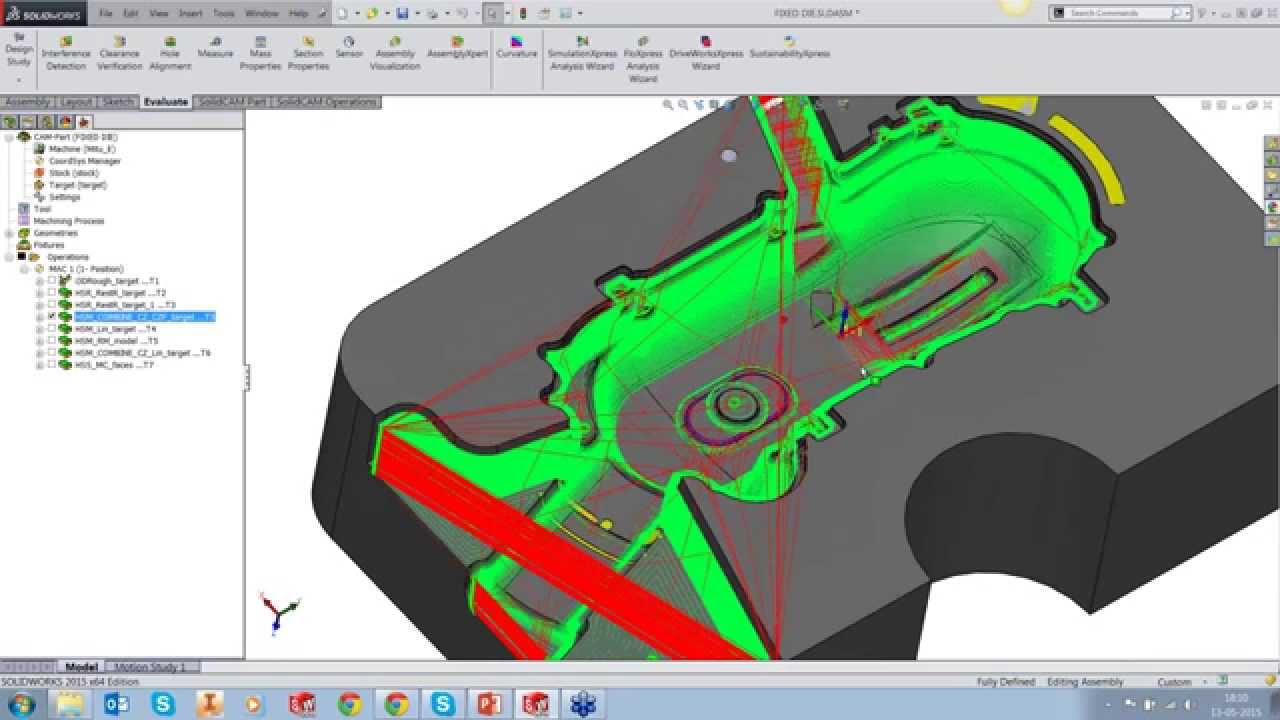Image resolution: width=1280 pixels, height=720 pixels.
Task: Click Zoom to Fit in viewport toolbar
Action: tap(668, 104)
